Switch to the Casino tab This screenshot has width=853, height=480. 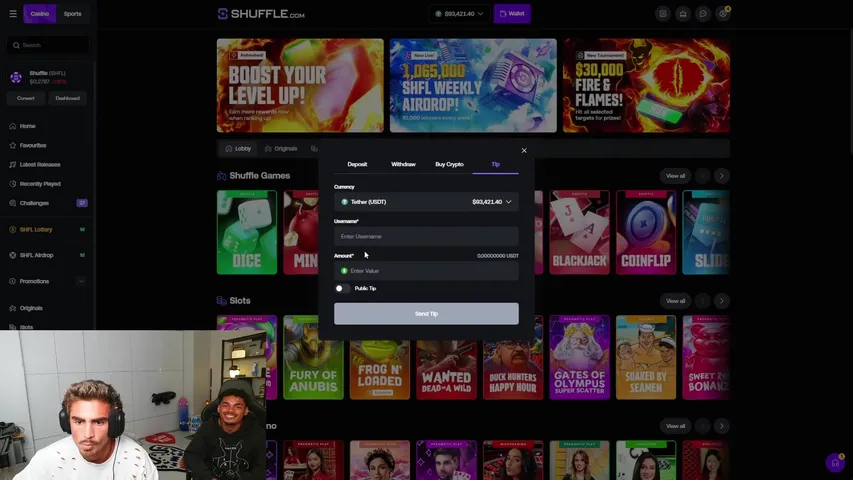pos(39,14)
